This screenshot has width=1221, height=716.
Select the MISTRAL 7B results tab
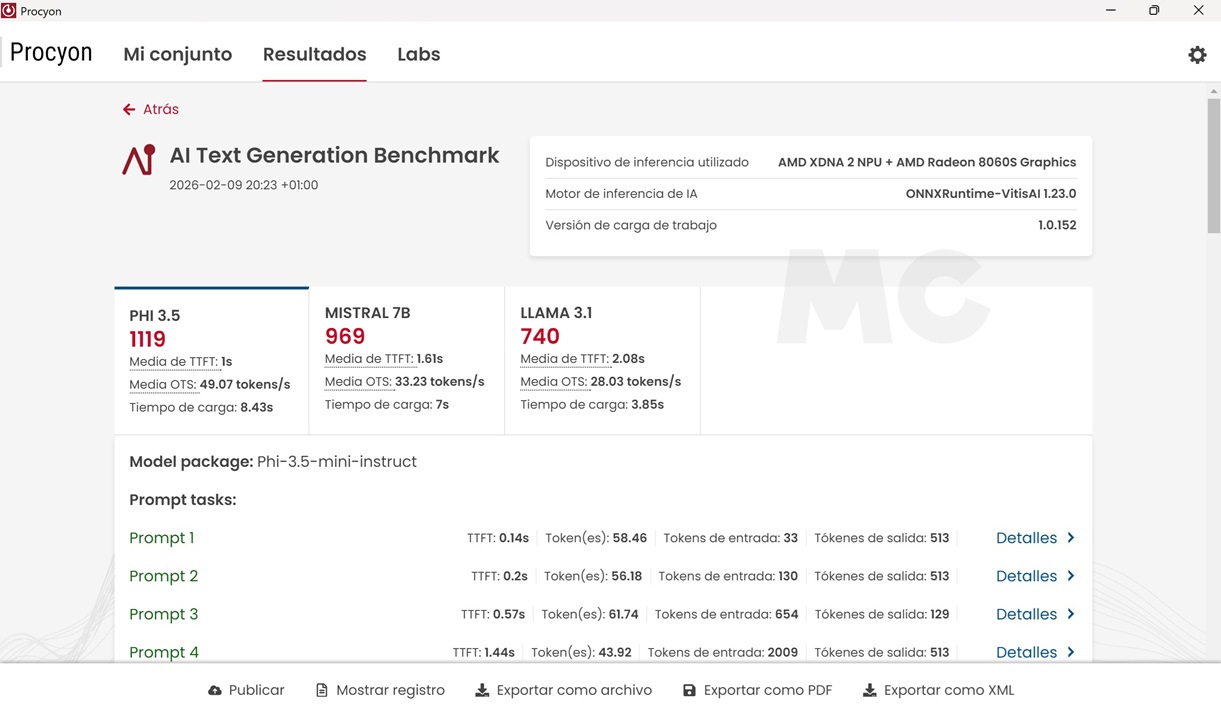point(406,359)
